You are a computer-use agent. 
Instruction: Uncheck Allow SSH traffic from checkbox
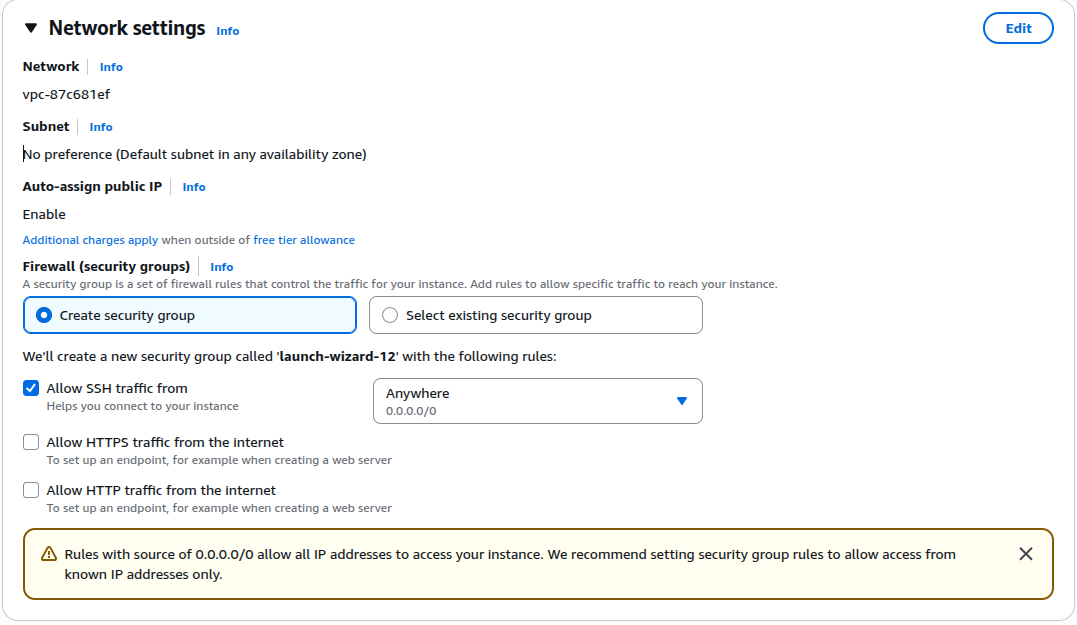tap(31, 388)
